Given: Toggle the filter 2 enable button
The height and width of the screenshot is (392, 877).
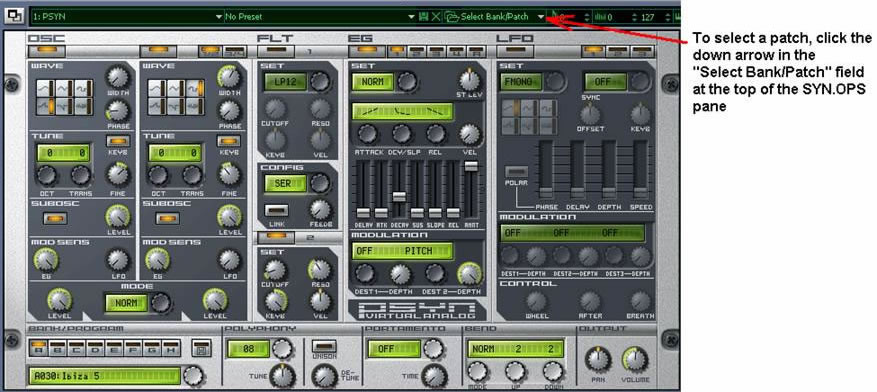Looking at the screenshot, I should 276,237.
